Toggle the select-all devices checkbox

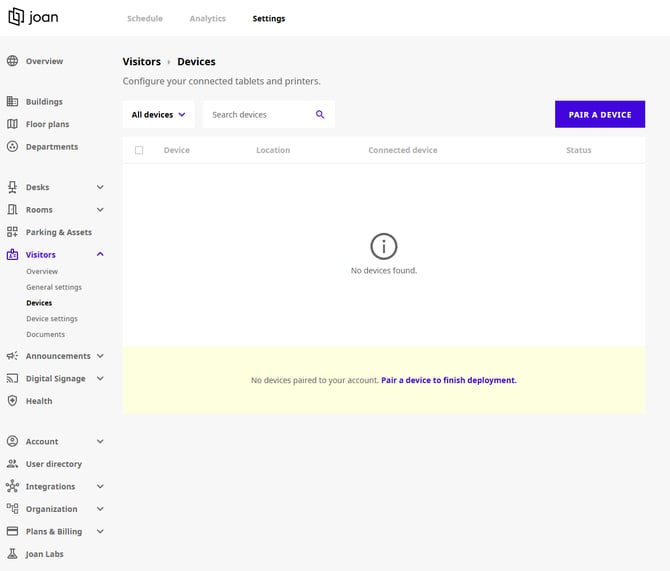tap(139, 150)
